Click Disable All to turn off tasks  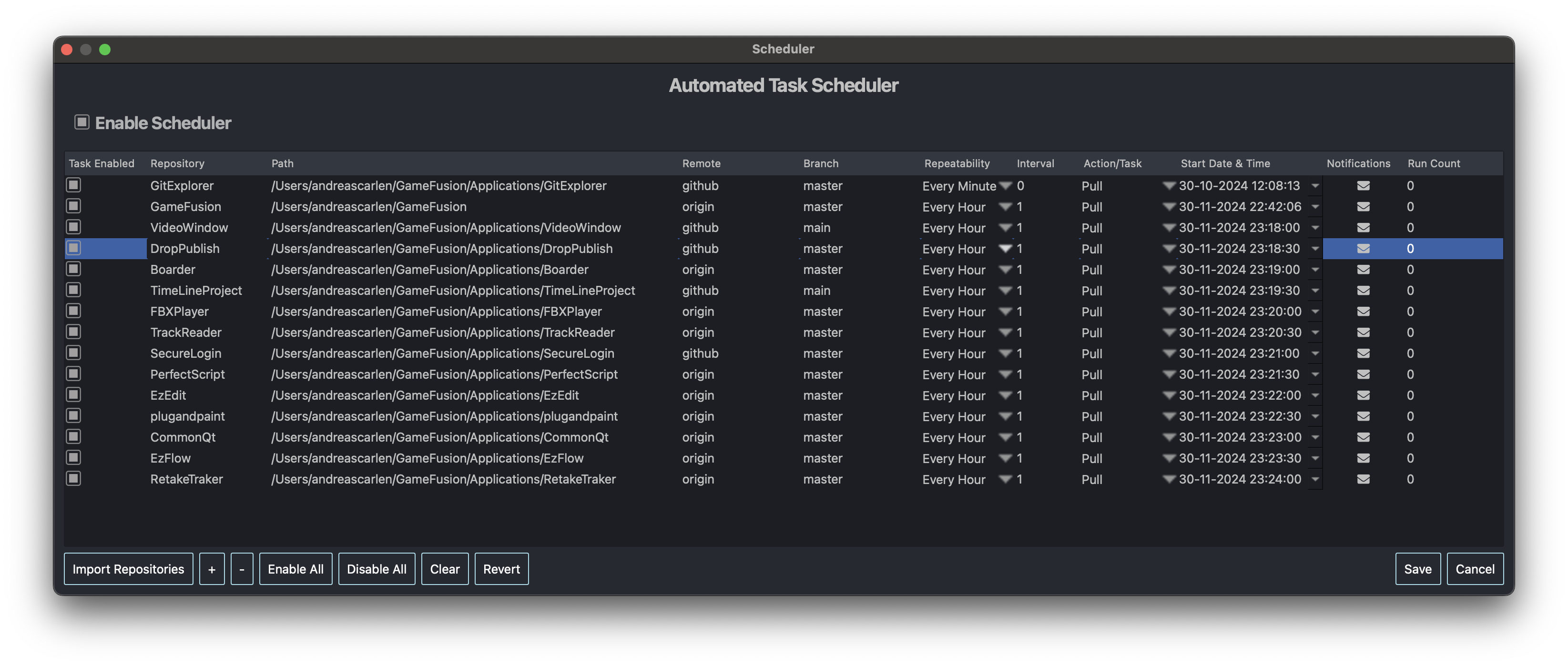[376, 569]
